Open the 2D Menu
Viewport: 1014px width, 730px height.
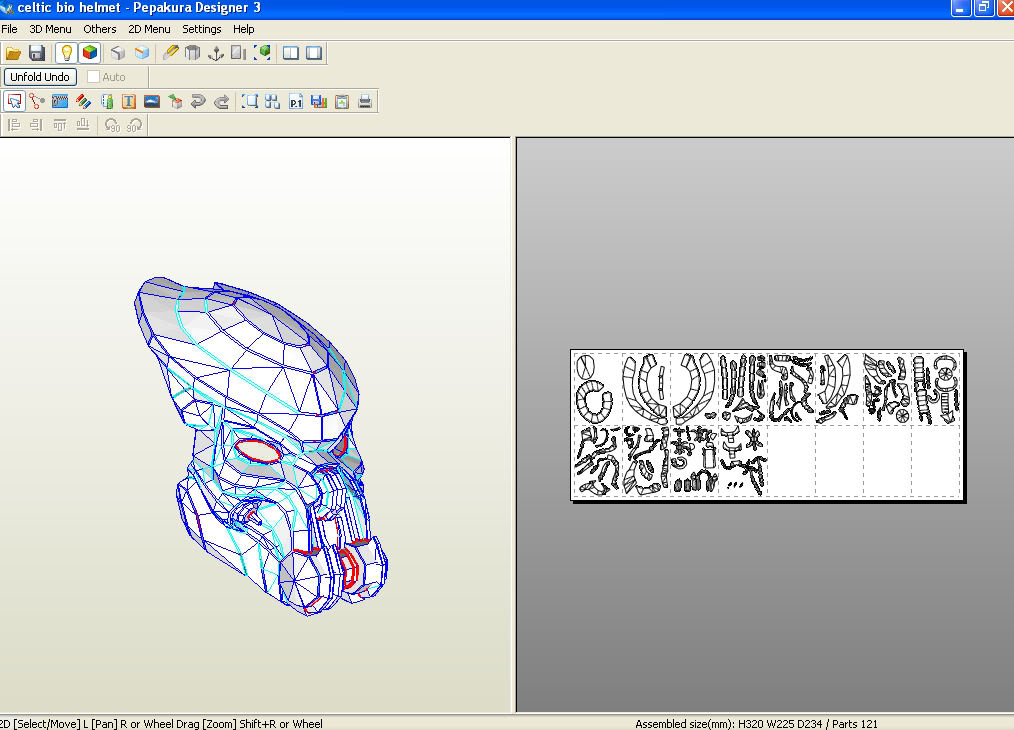(x=149, y=29)
